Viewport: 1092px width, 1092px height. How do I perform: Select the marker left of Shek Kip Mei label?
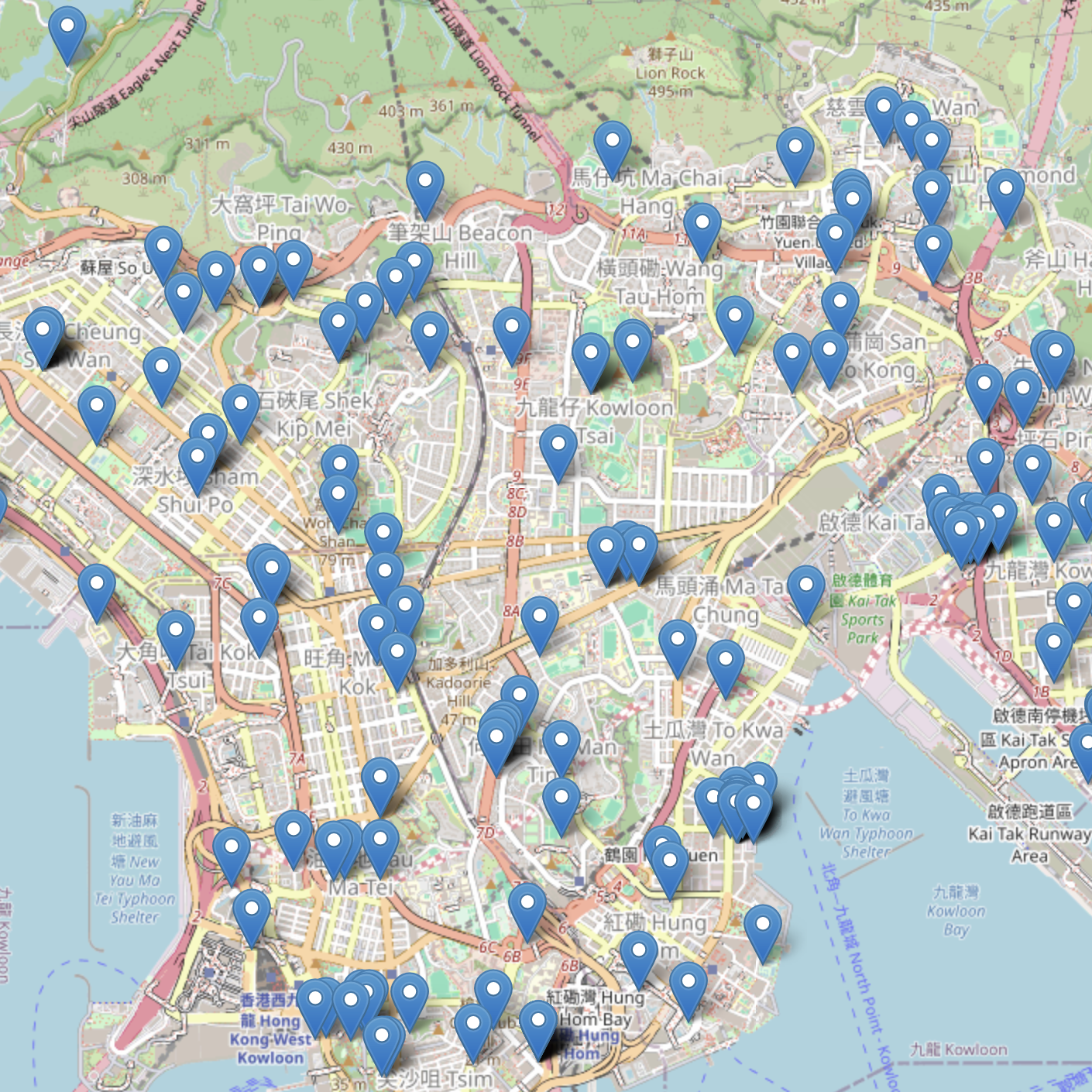click(x=241, y=414)
